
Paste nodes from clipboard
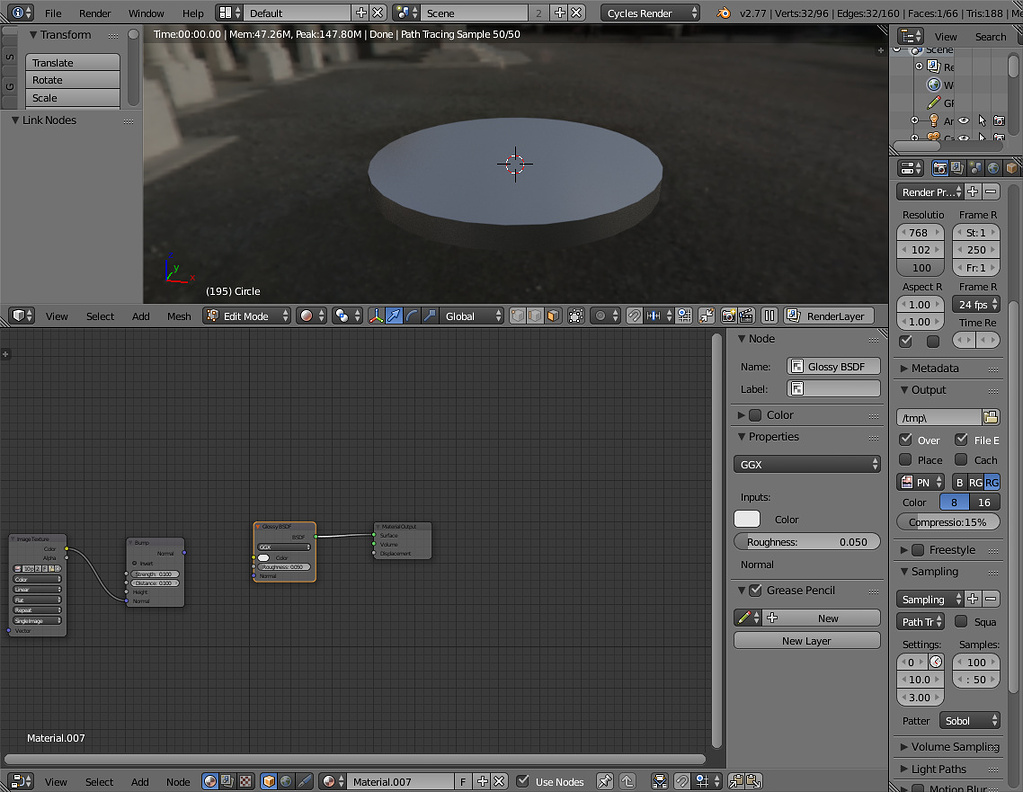pos(754,781)
